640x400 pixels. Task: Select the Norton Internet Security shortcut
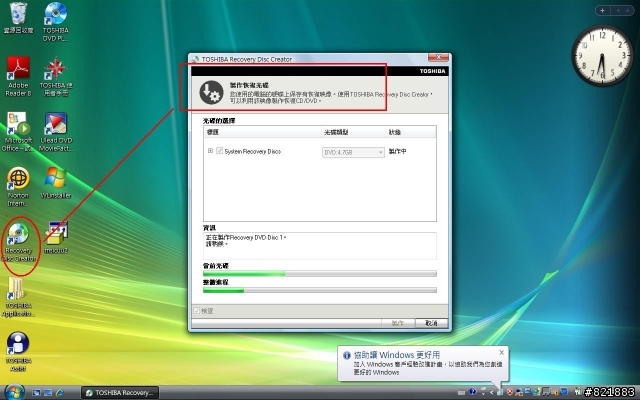18,187
